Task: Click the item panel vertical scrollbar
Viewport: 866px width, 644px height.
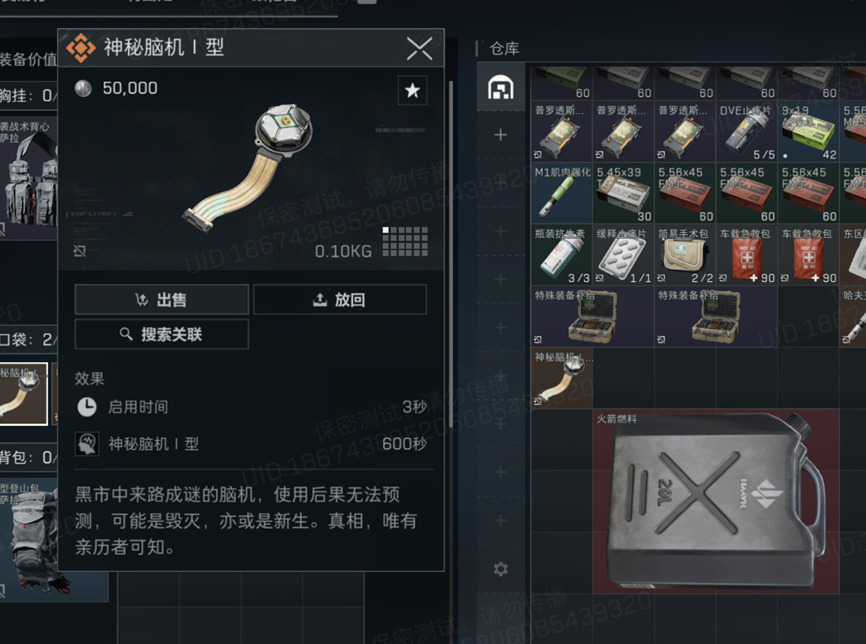Action: point(451,254)
